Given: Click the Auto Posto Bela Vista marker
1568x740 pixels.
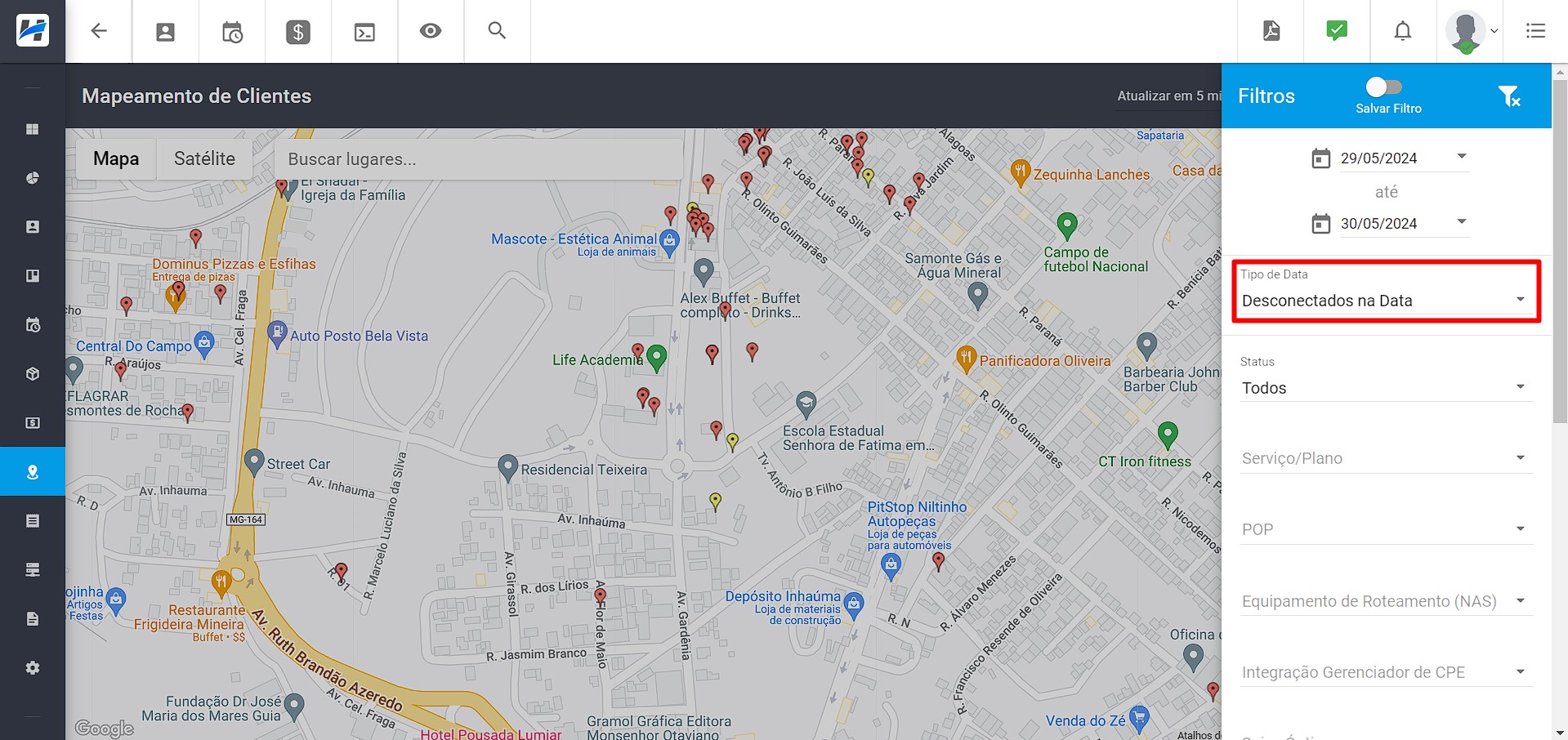Looking at the screenshot, I should pyautogui.click(x=278, y=334).
